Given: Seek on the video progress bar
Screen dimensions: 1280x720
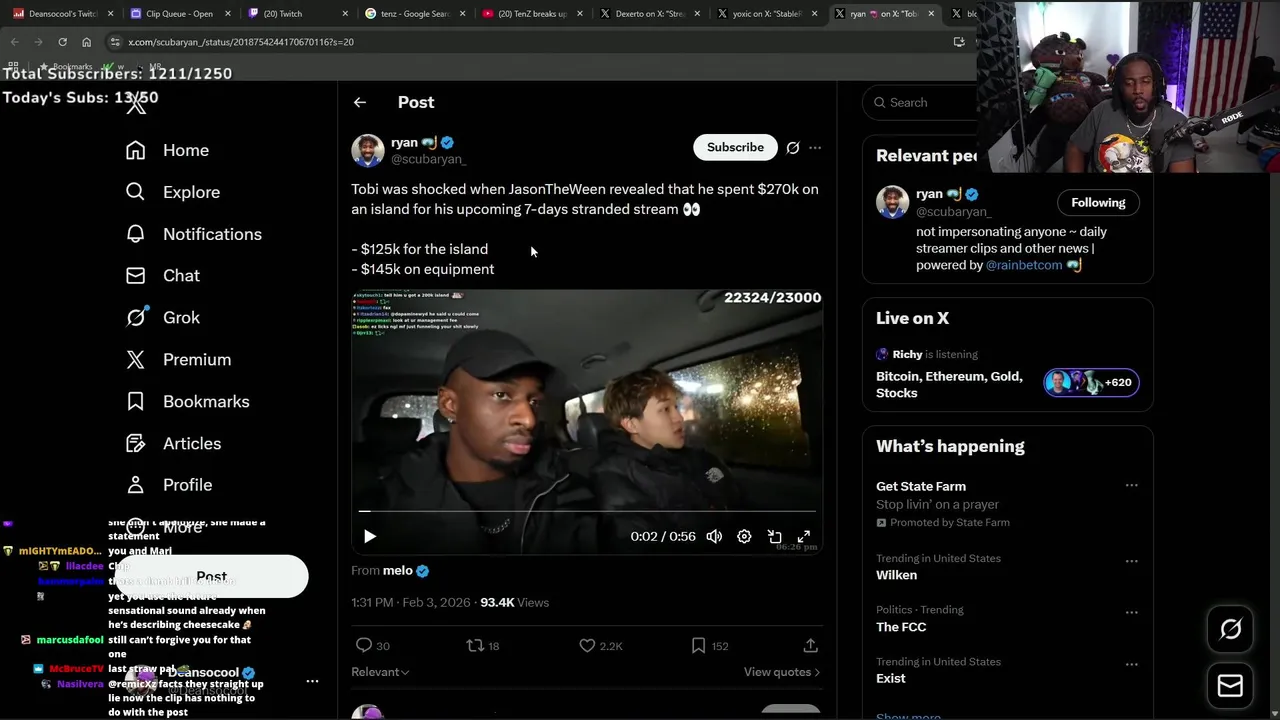Looking at the screenshot, I should (587, 512).
